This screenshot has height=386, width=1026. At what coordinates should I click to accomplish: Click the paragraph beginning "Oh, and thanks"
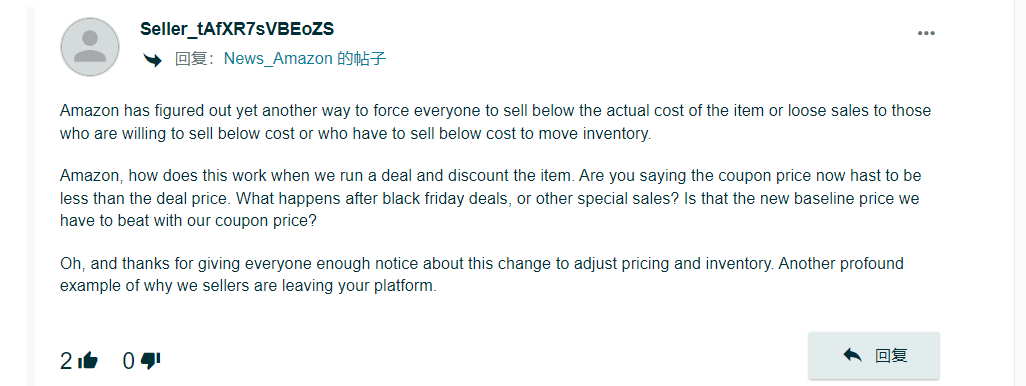482,275
